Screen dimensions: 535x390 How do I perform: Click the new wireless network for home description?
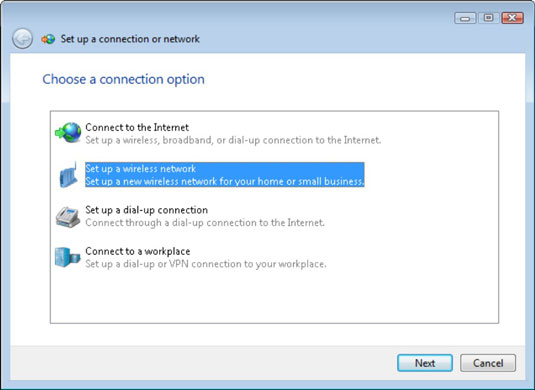coord(225,181)
